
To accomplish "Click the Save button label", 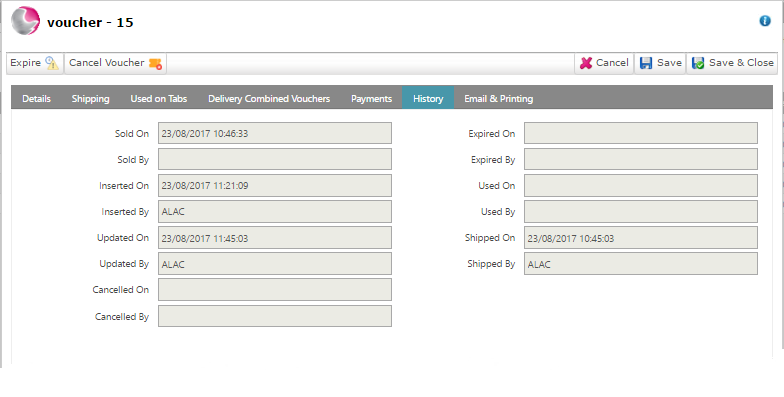I will coord(669,63).
